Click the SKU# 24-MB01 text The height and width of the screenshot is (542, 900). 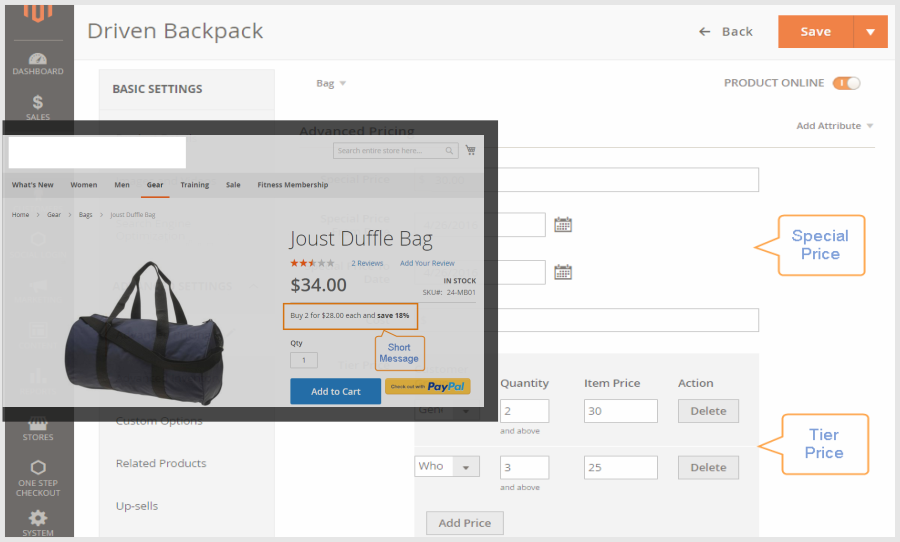pos(449,292)
